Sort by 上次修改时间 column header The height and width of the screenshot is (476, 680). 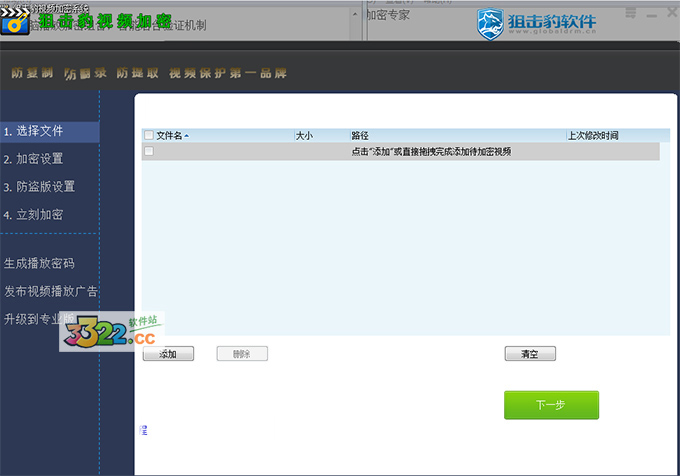click(x=618, y=135)
